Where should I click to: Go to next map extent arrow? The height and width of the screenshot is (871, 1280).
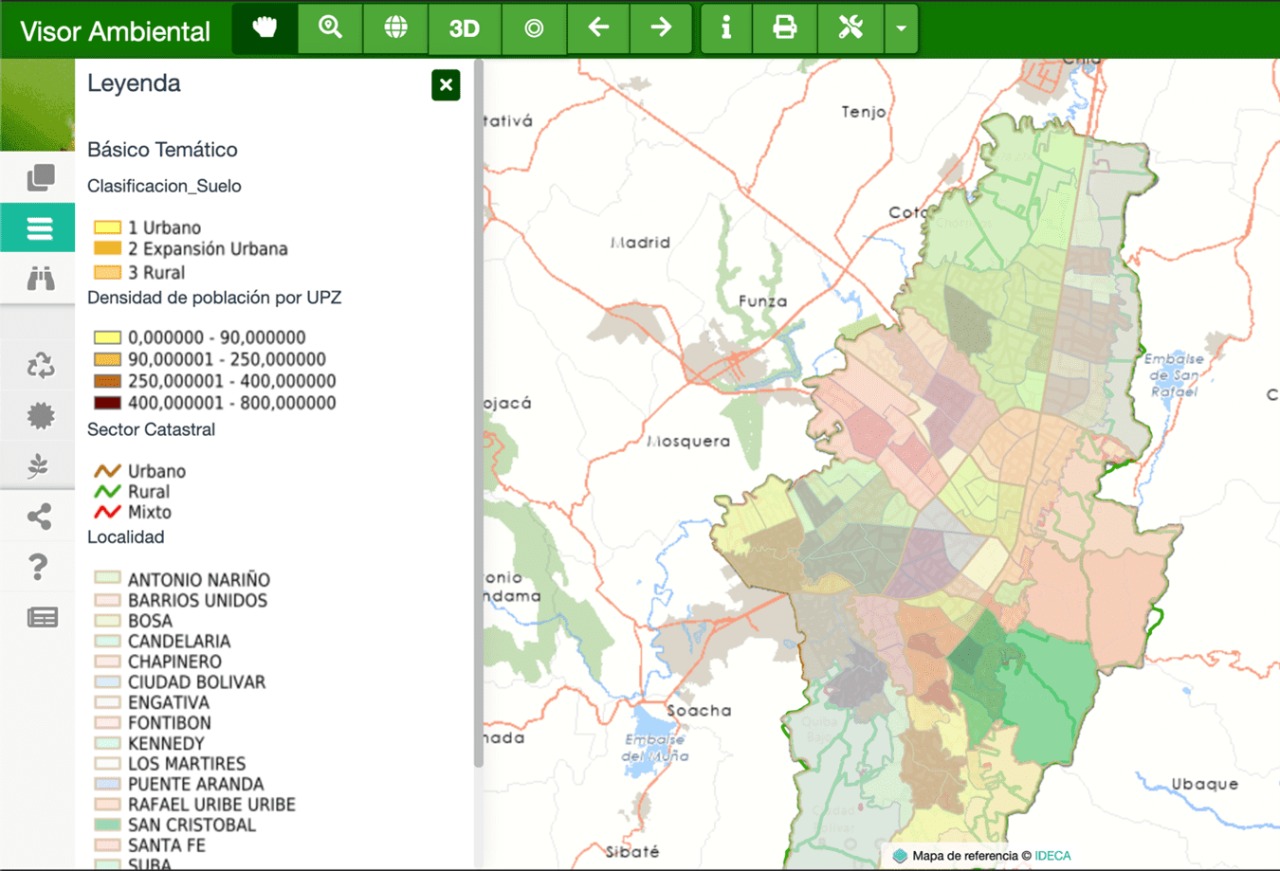point(661,28)
